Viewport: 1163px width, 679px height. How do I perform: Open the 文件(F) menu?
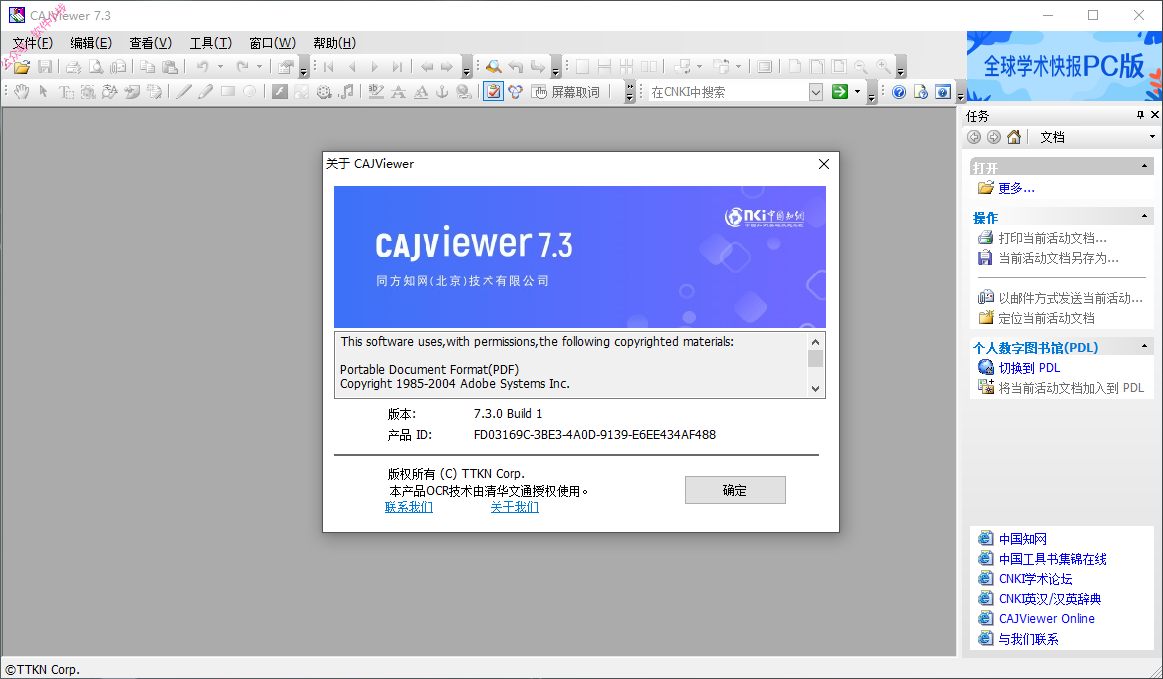coord(33,43)
